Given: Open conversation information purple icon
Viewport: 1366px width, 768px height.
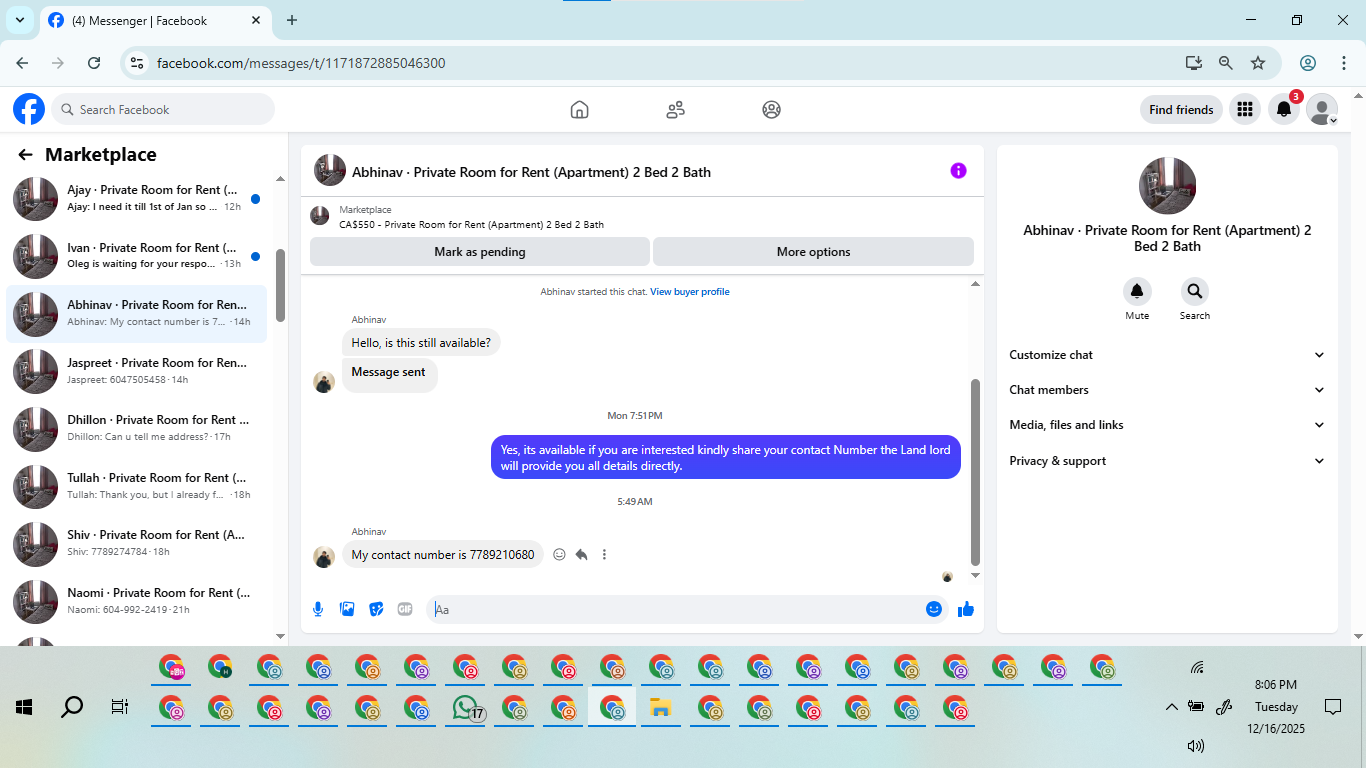Looking at the screenshot, I should click(x=958, y=171).
